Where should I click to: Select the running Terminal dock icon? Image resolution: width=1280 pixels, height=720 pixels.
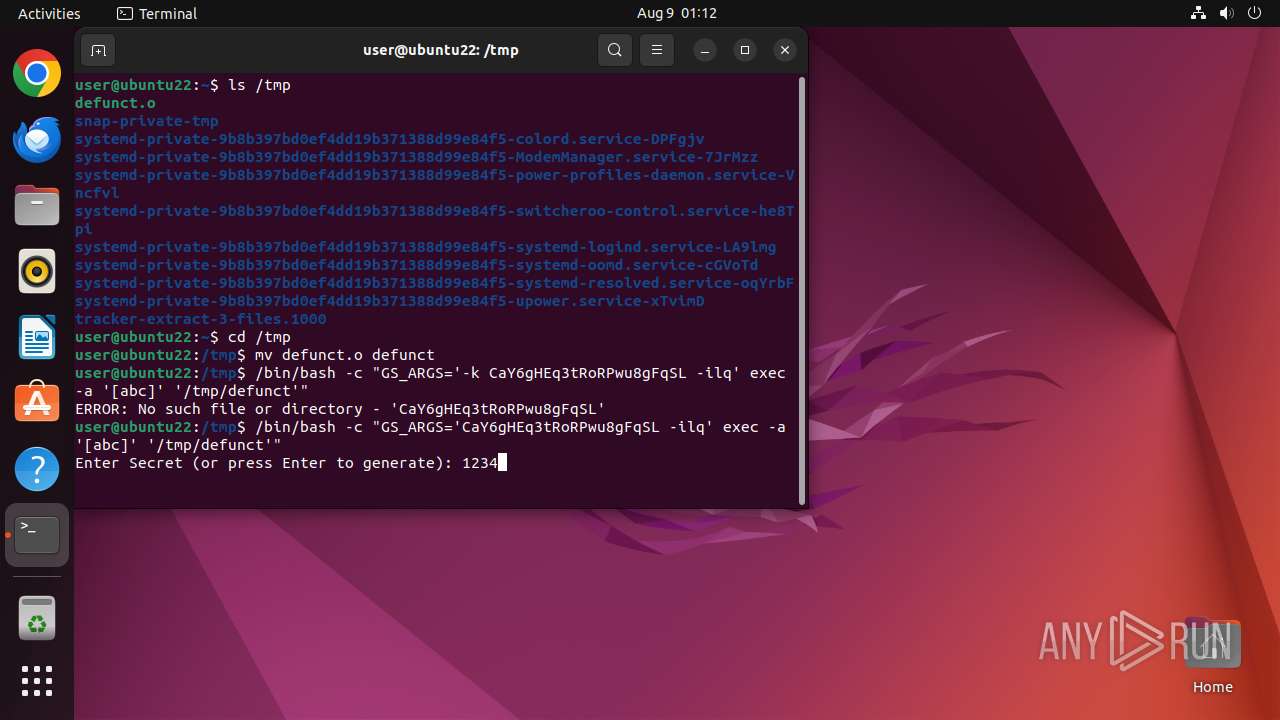pos(37,535)
